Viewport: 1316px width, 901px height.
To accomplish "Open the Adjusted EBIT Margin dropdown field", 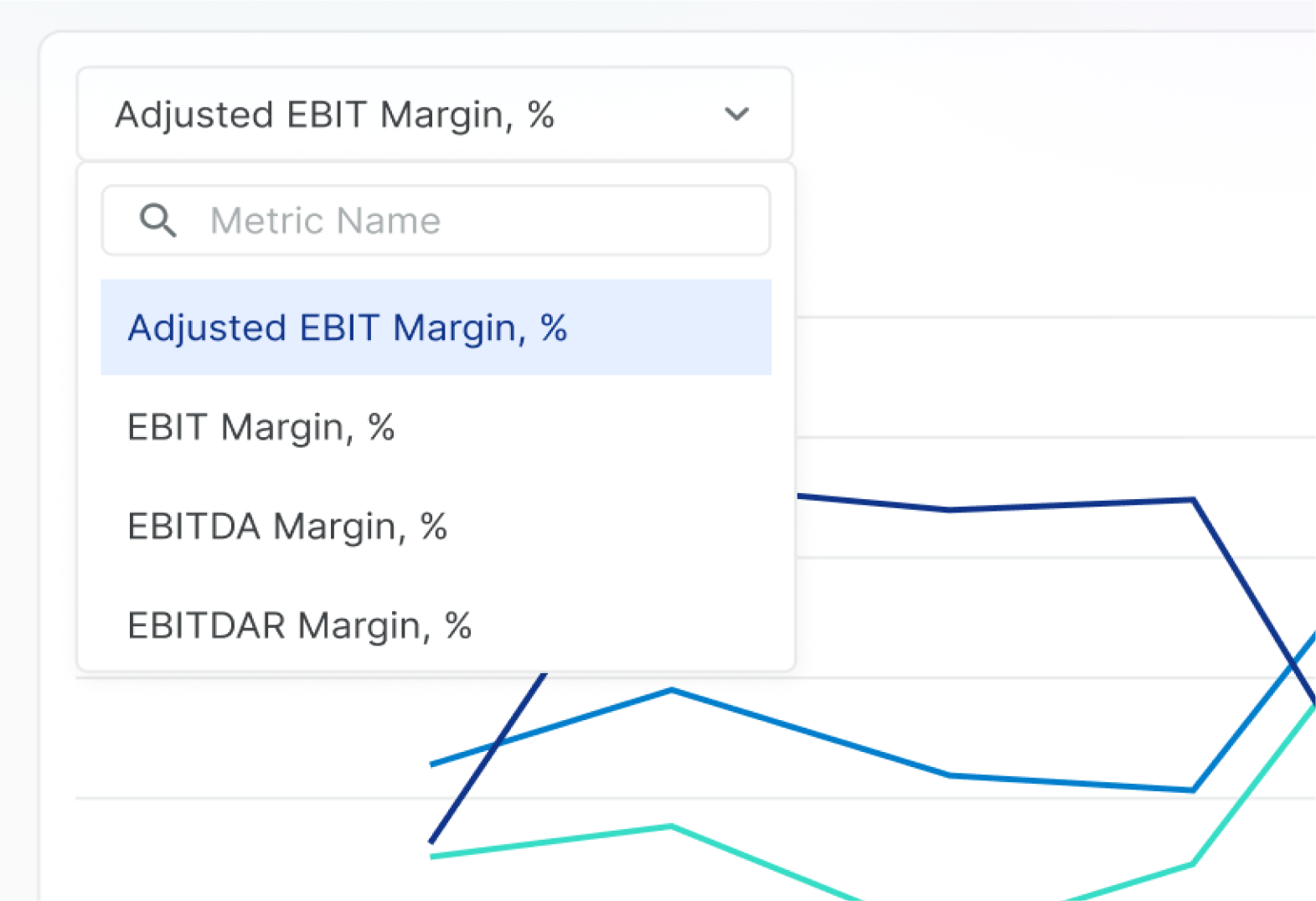I will point(435,114).
